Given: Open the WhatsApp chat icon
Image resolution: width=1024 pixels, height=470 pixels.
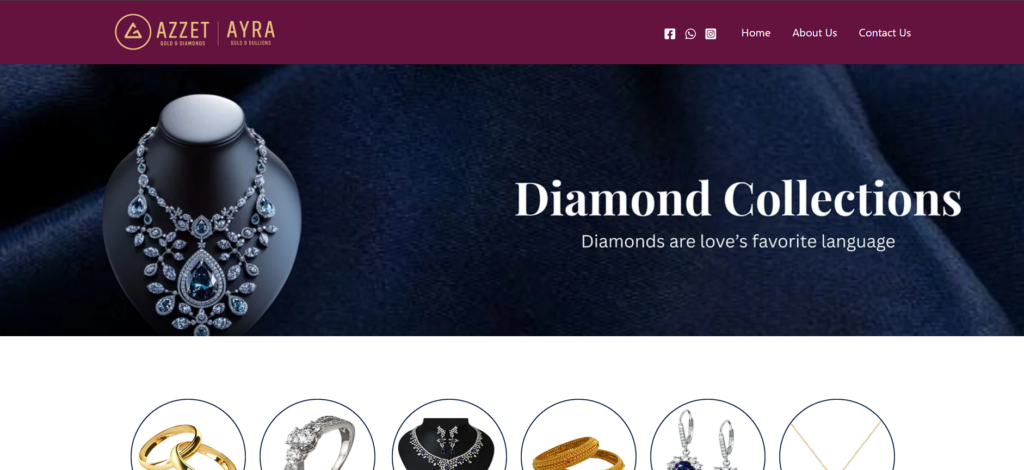Looking at the screenshot, I should [690, 34].
